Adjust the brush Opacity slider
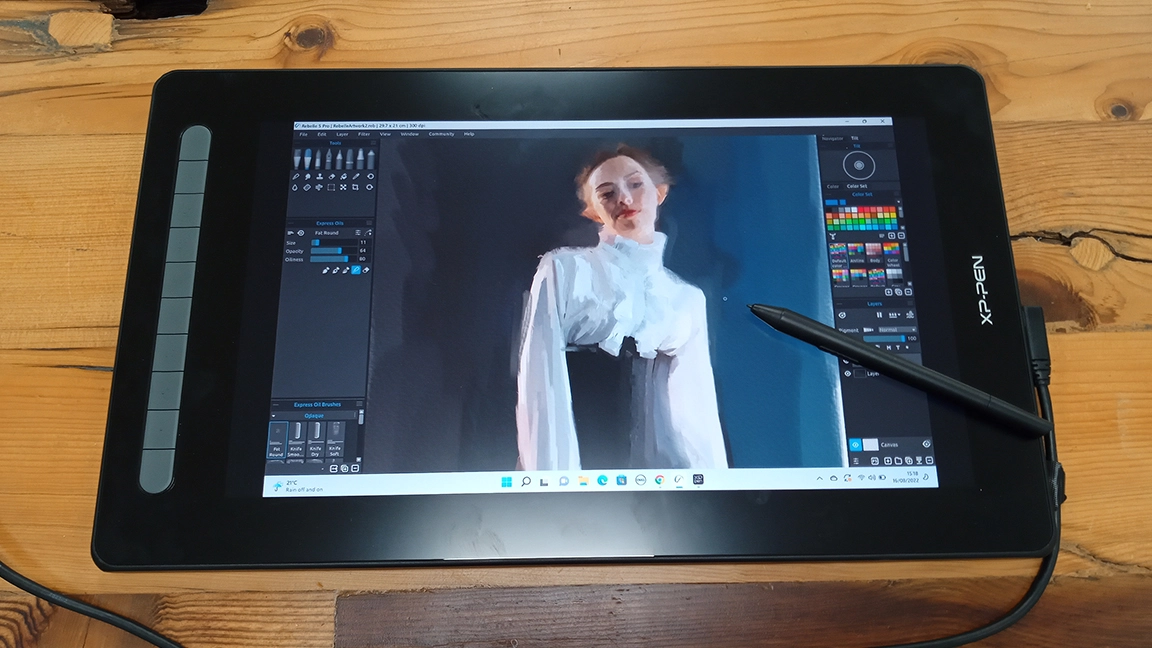Image resolution: width=1152 pixels, height=648 pixels. click(334, 251)
